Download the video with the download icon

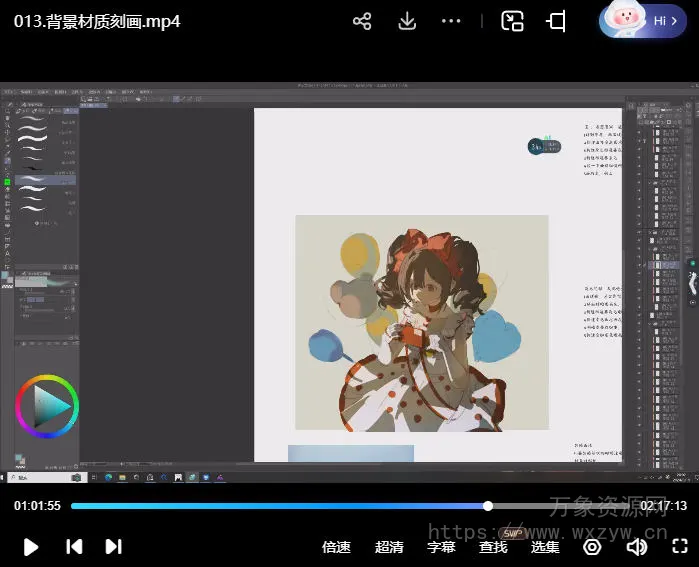coord(407,21)
